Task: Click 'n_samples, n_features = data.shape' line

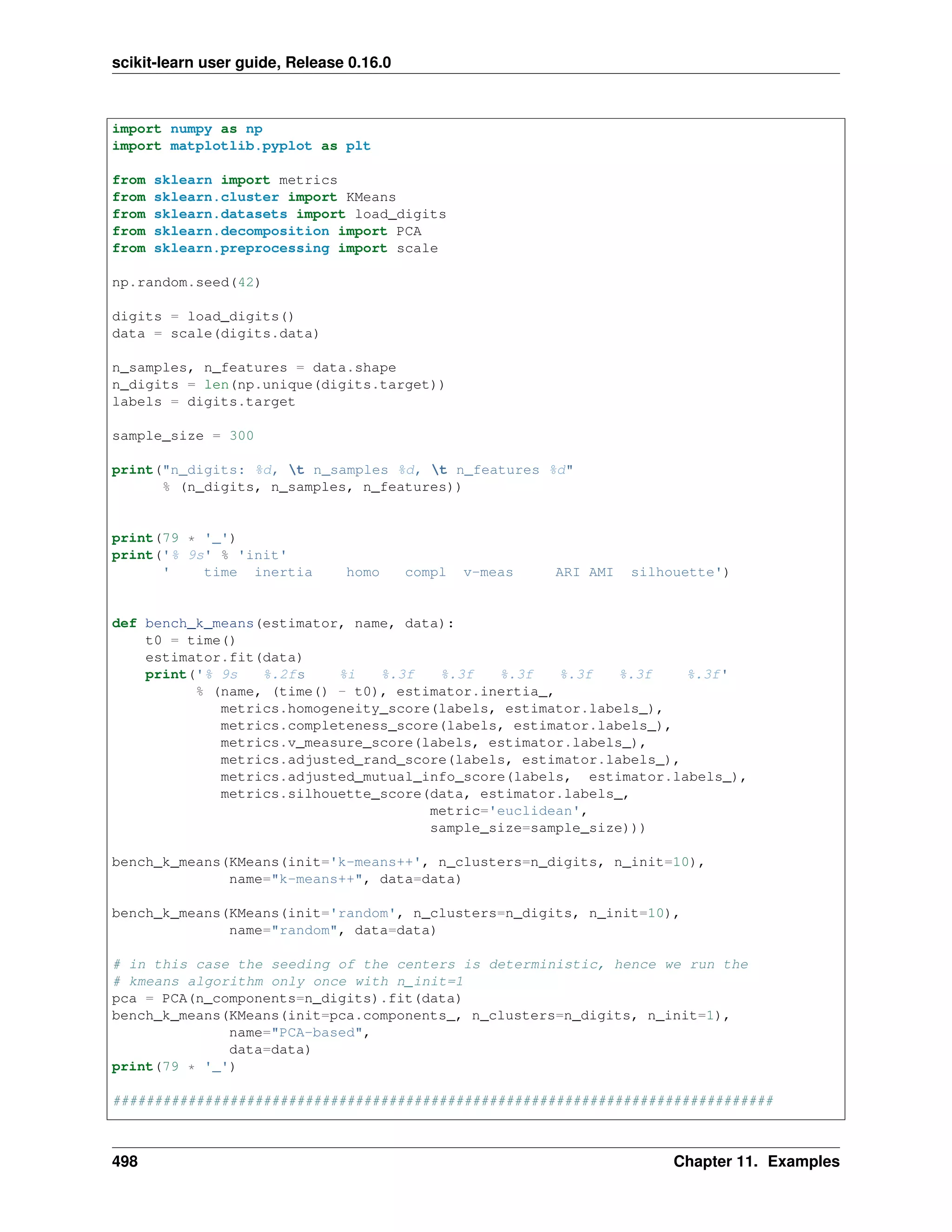Action: (x=254, y=368)
